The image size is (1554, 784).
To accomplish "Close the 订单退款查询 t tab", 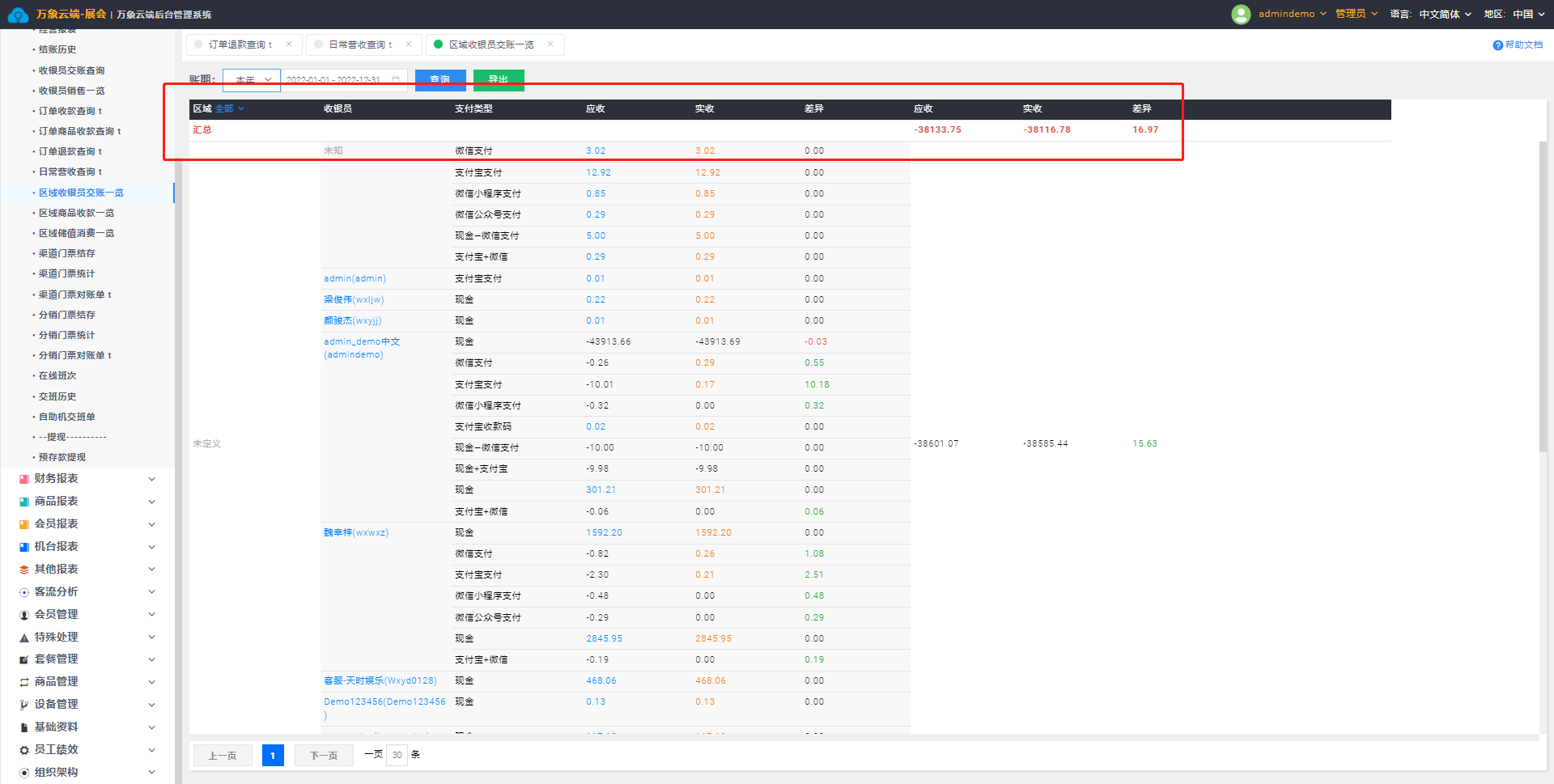I will click(x=289, y=44).
